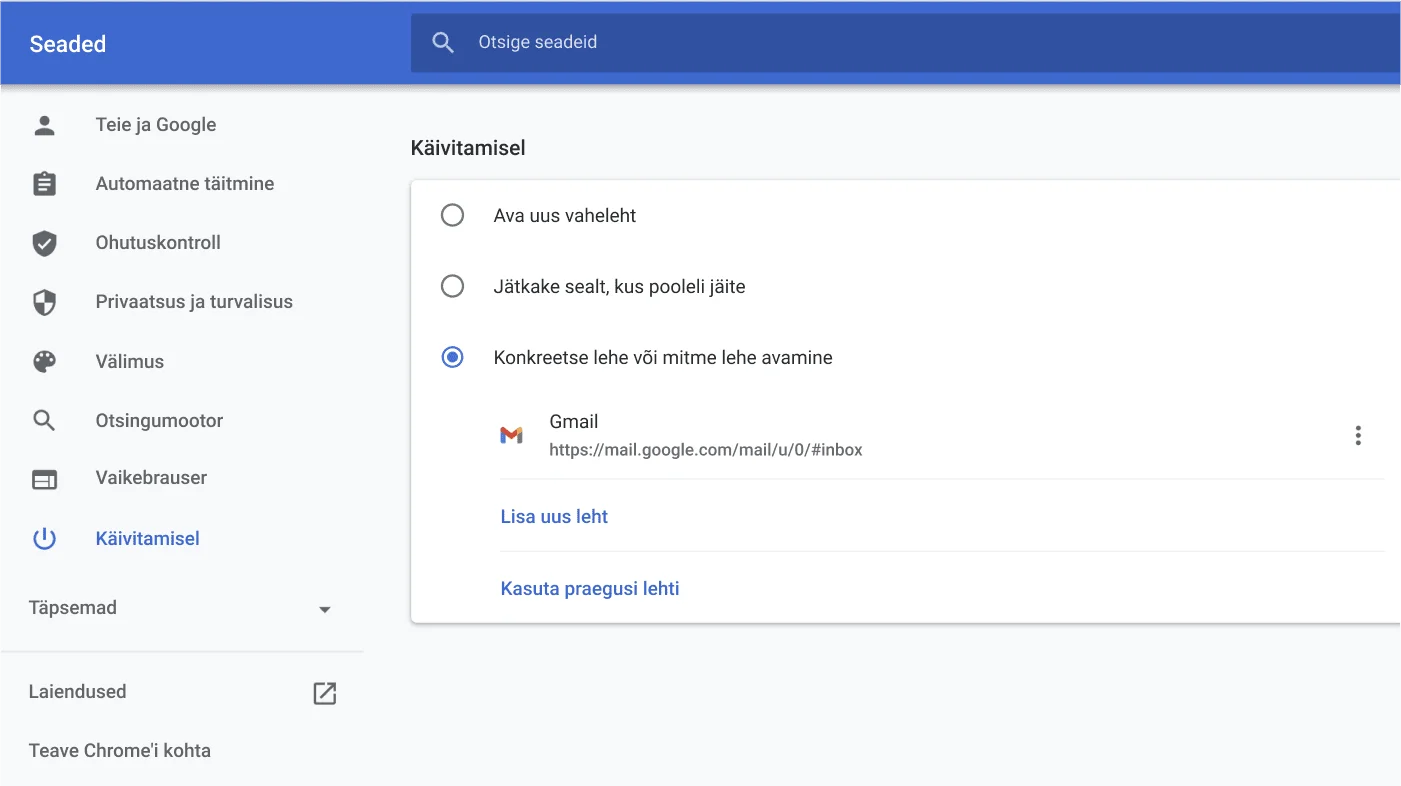Select the magnifier icon next to Otsingumootor
Viewport: 1401px width, 786px height.
tap(44, 420)
